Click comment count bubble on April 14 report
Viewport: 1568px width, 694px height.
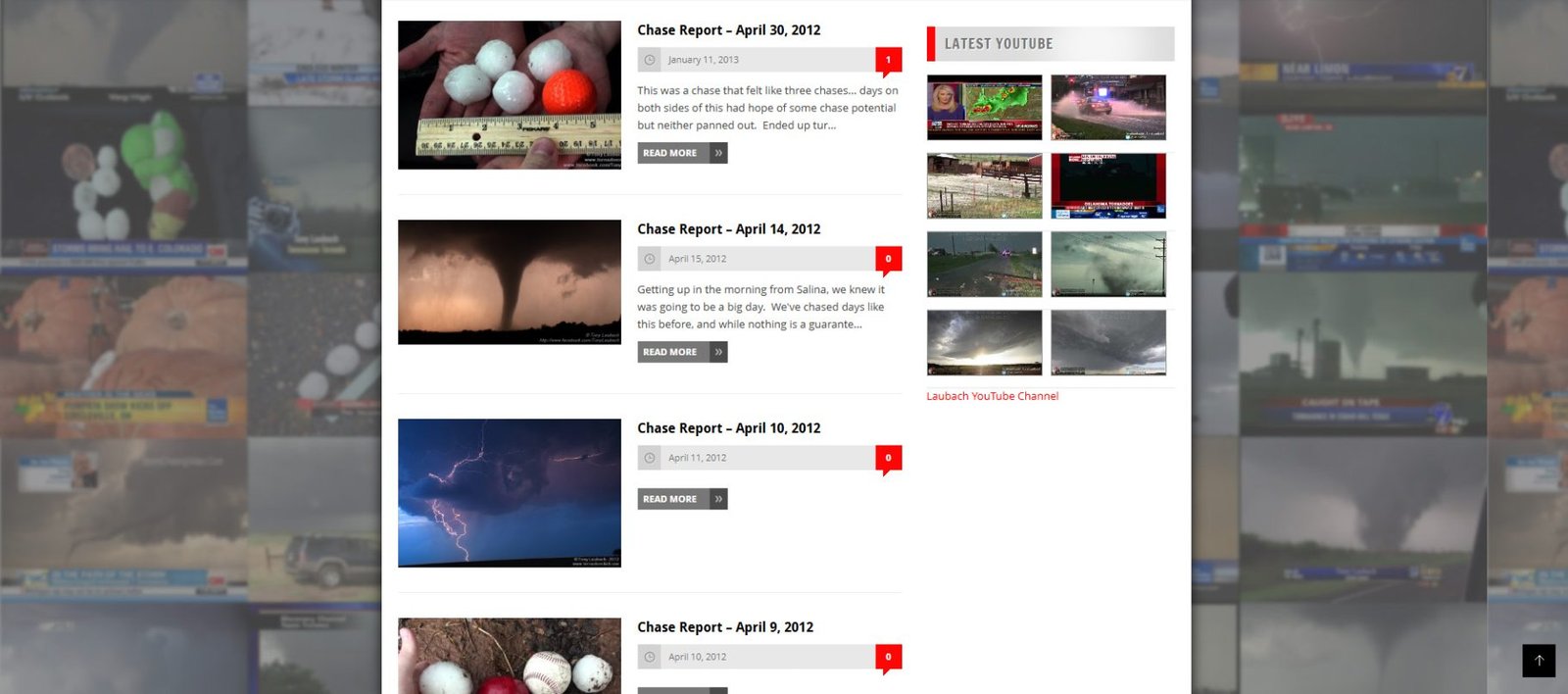click(888, 260)
